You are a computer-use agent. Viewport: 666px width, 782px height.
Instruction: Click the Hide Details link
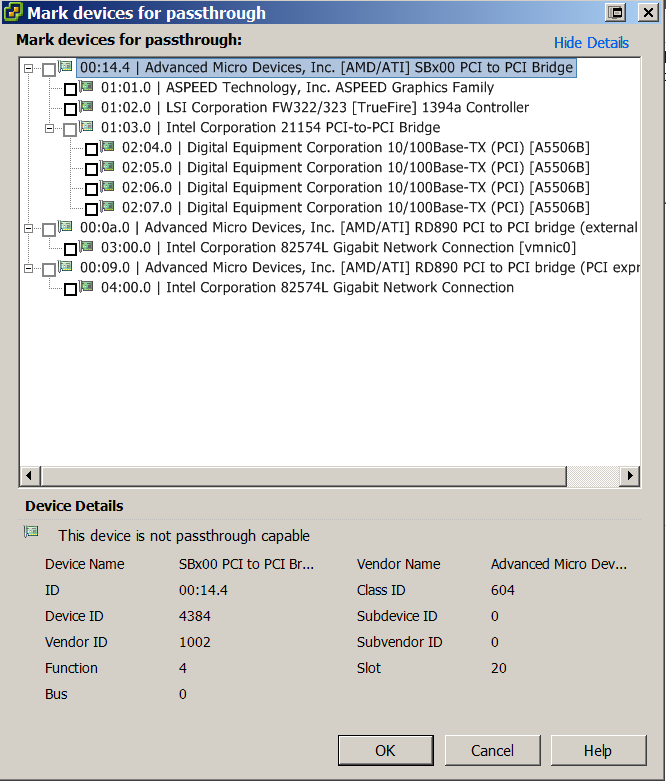[591, 43]
